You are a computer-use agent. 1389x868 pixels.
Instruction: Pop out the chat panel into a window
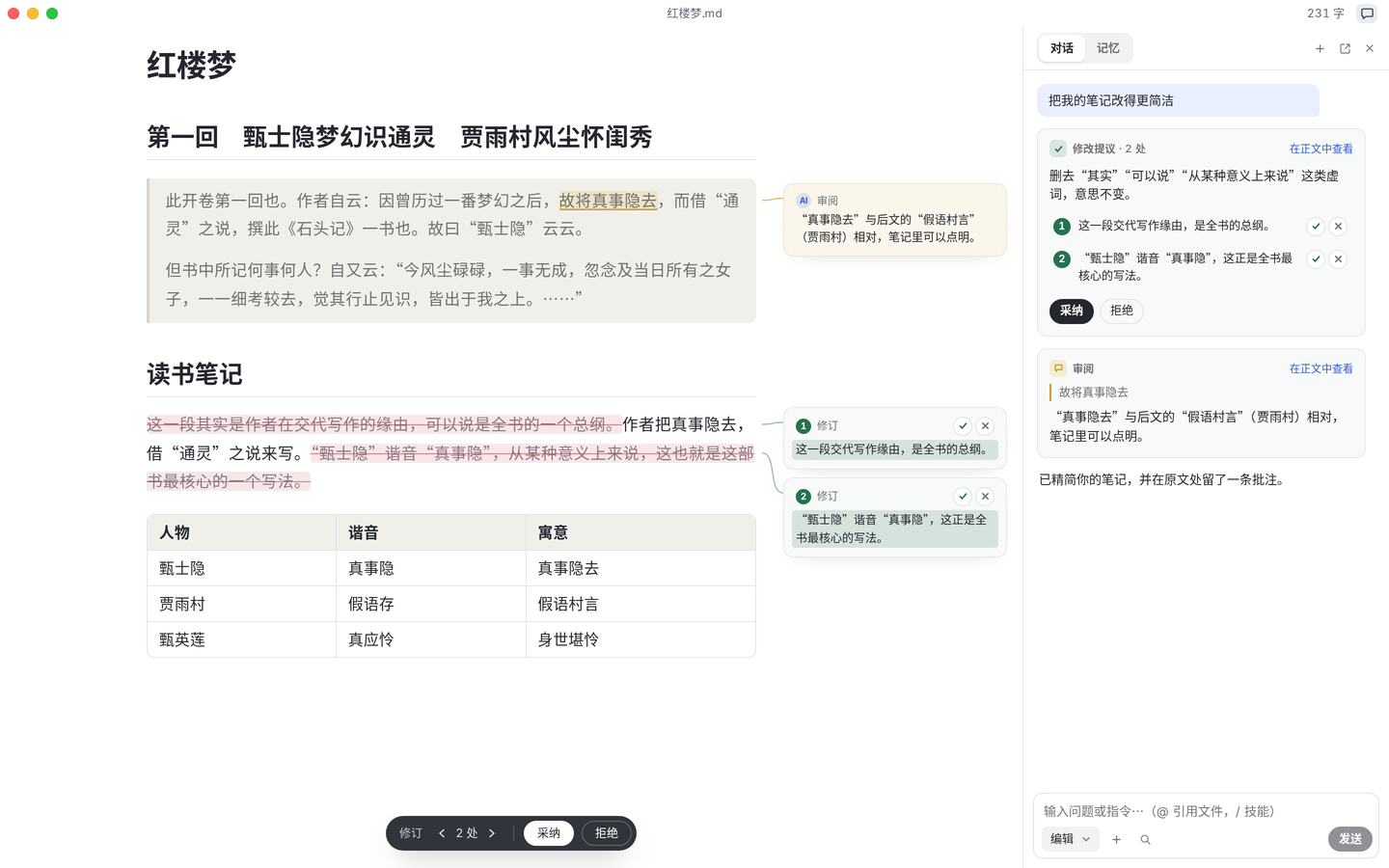pyautogui.click(x=1345, y=48)
